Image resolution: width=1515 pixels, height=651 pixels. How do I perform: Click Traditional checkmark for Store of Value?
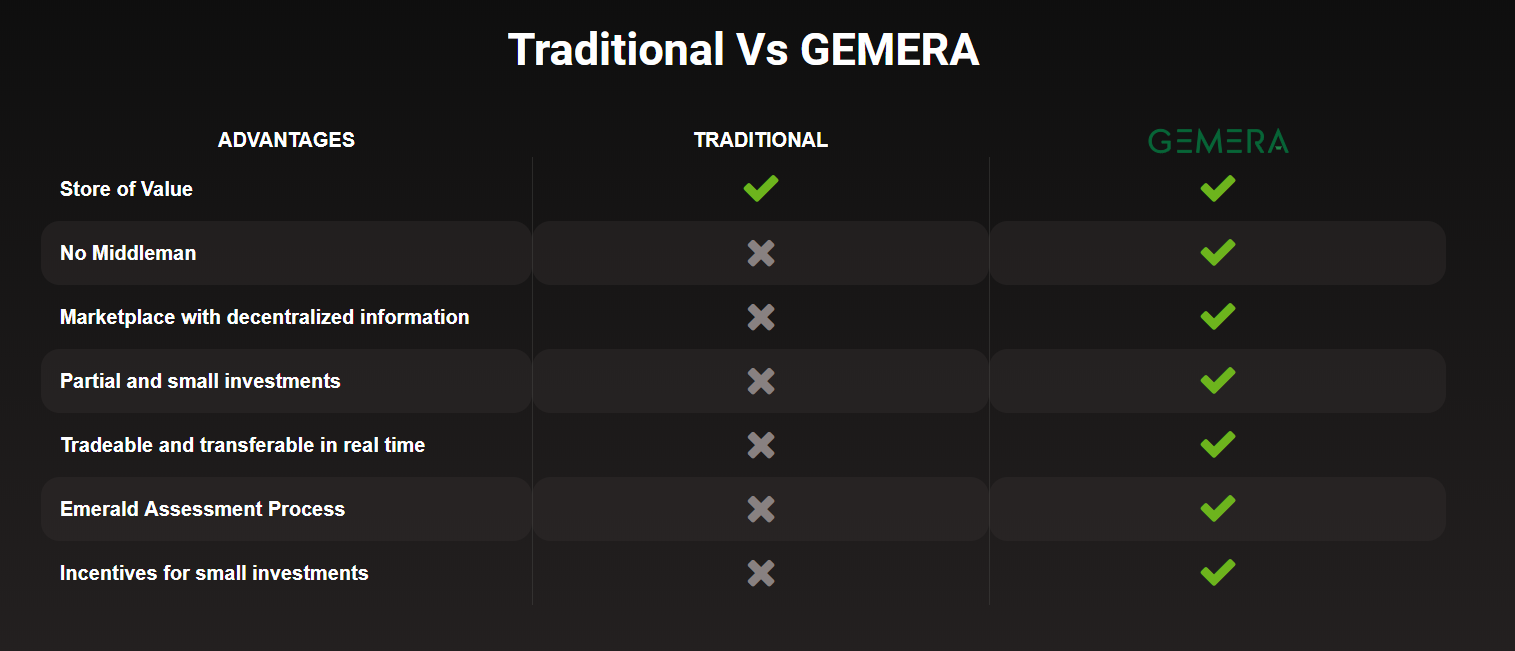[x=761, y=188]
